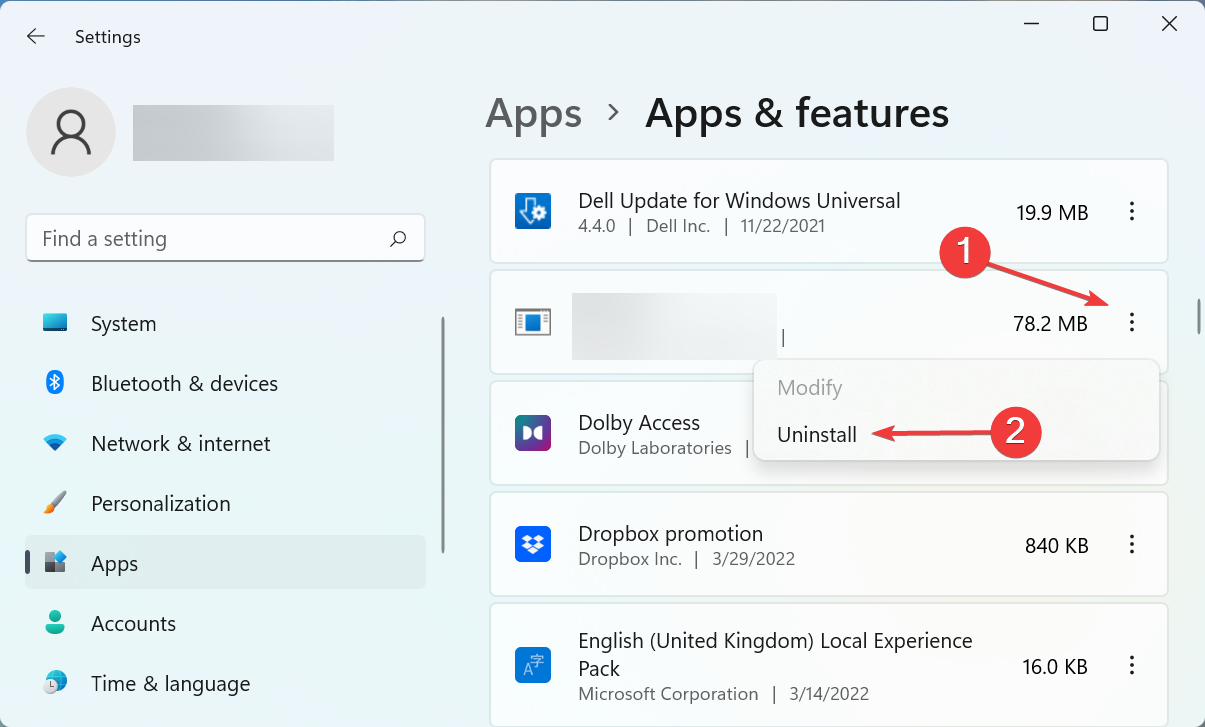Click the back arrow at top left
Viewport: 1205px width, 727px height.
click(35, 36)
